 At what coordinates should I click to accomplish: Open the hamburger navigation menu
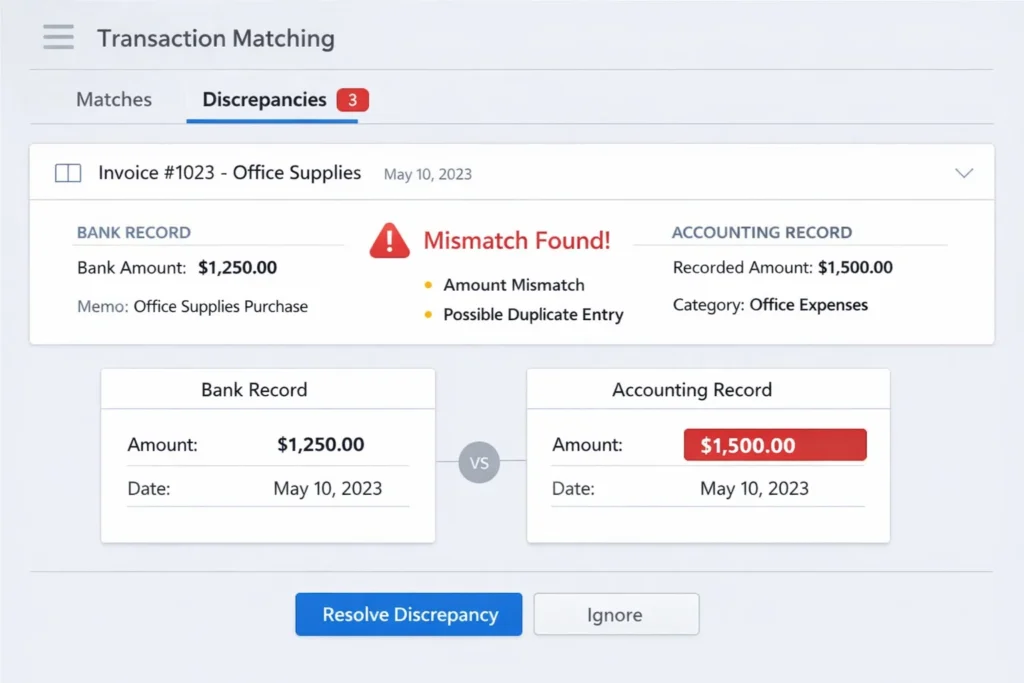coord(58,36)
